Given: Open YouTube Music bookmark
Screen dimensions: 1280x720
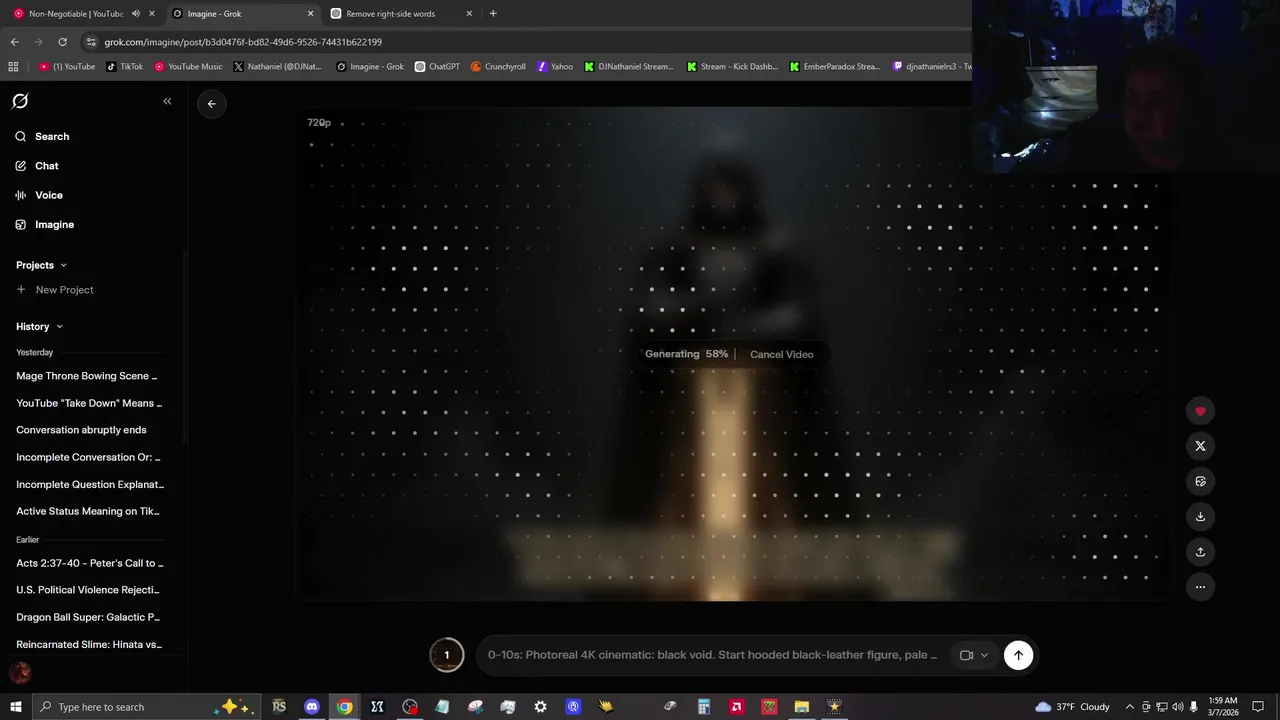Looking at the screenshot, I should click(x=188, y=67).
